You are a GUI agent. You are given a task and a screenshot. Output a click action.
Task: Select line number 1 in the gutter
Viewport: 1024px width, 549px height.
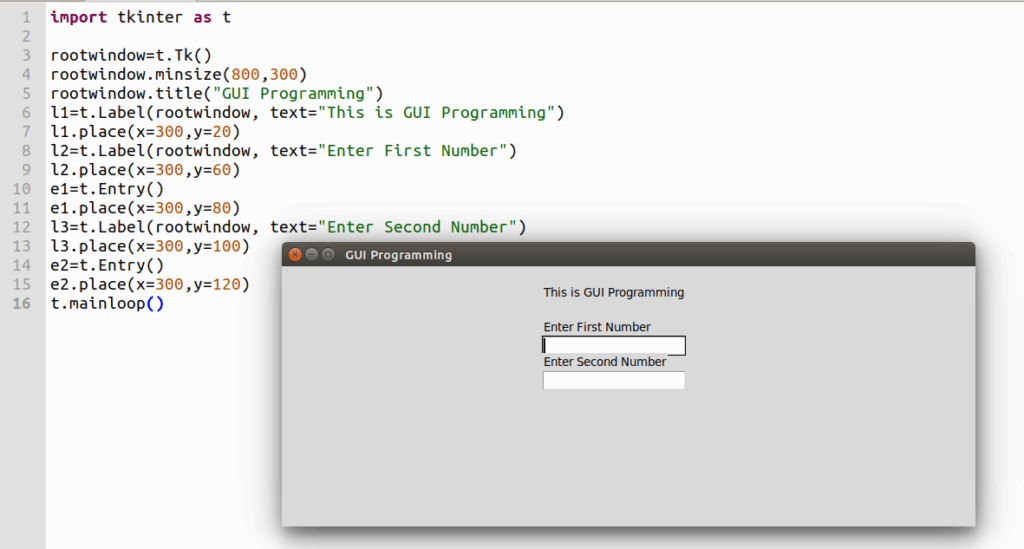click(x=26, y=17)
